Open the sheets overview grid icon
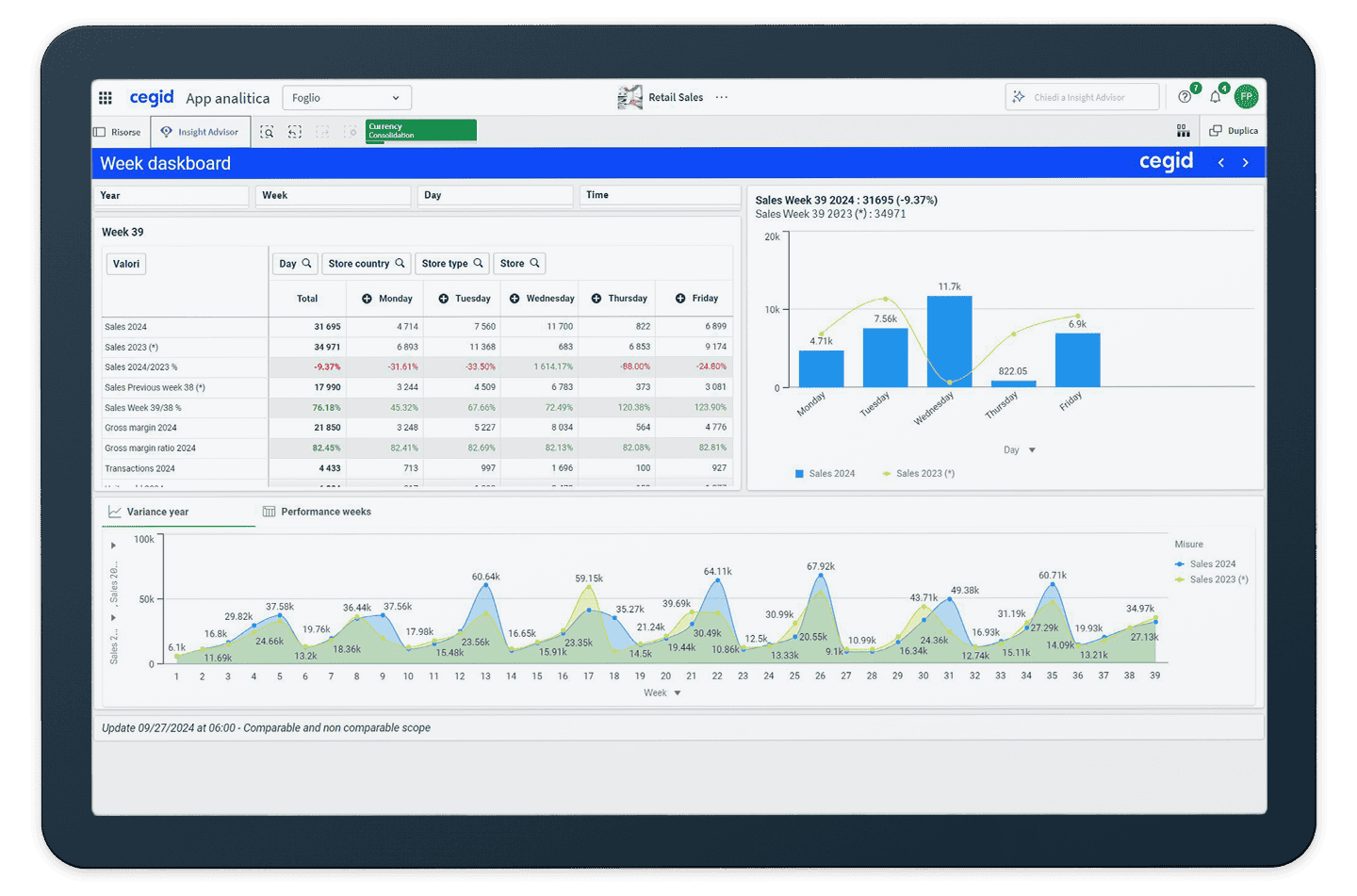The height and width of the screenshot is (896, 1357). [x=1183, y=131]
